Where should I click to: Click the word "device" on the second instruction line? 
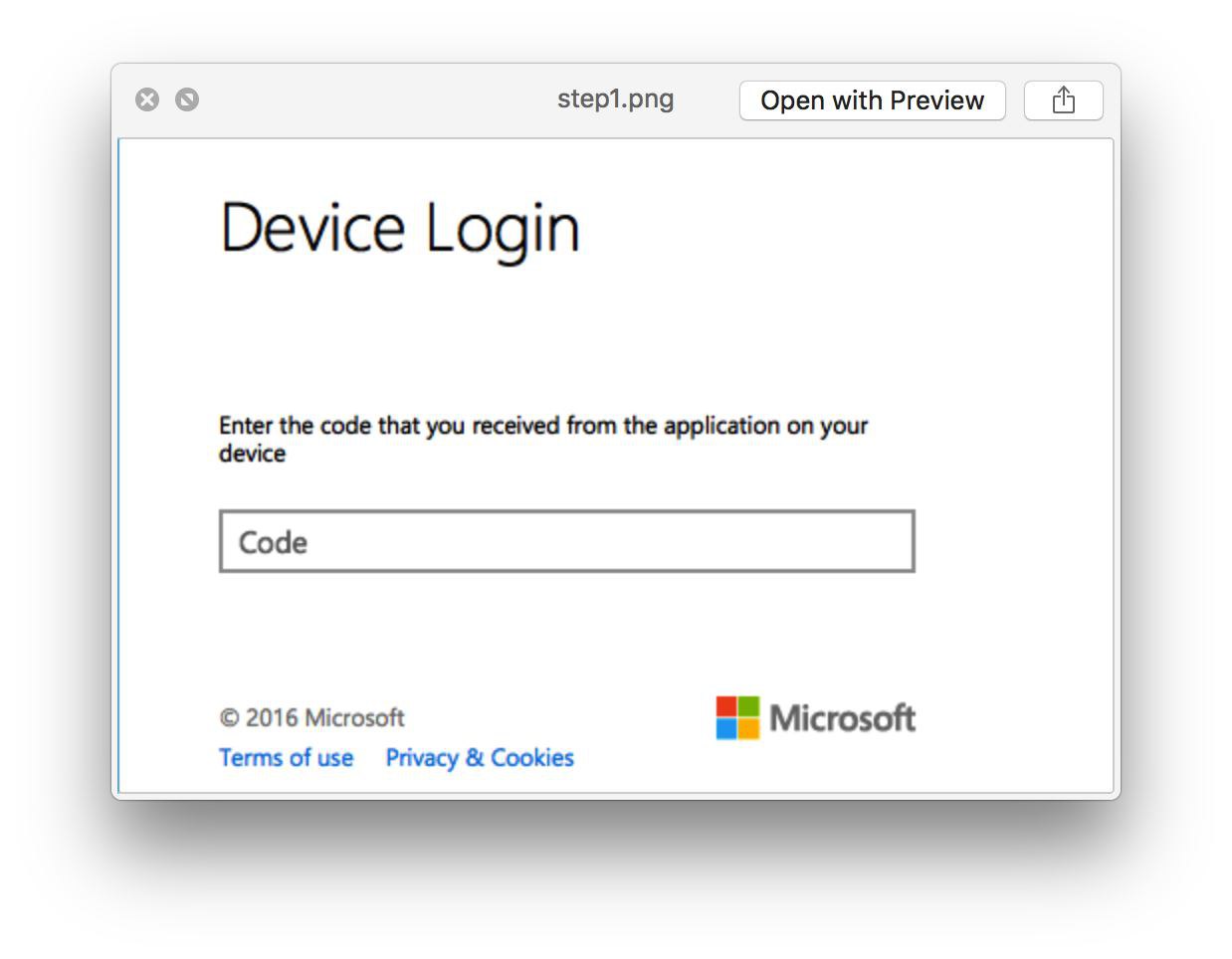(x=252, y=454)
